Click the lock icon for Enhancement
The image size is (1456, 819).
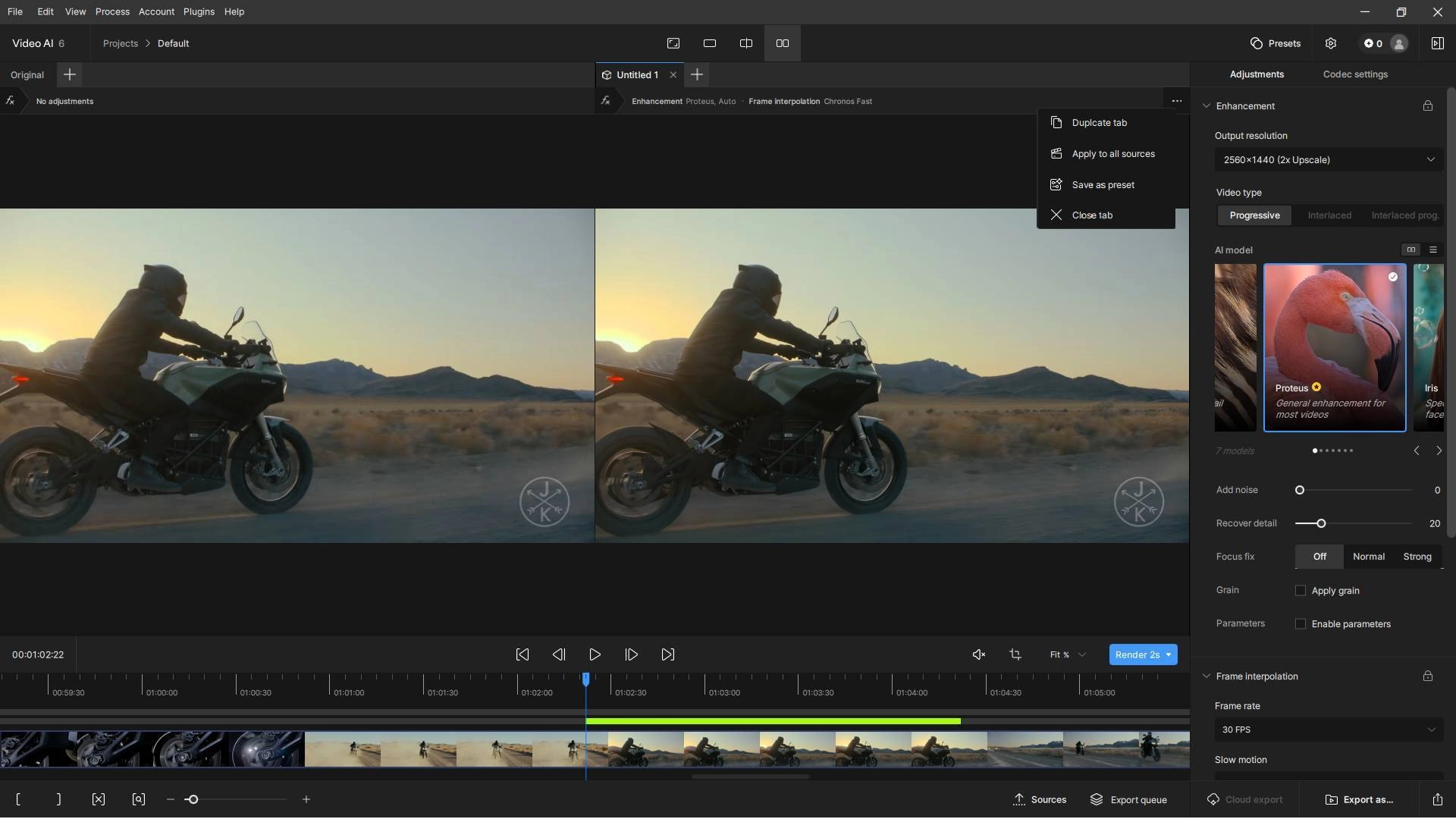click(1428, 106)
